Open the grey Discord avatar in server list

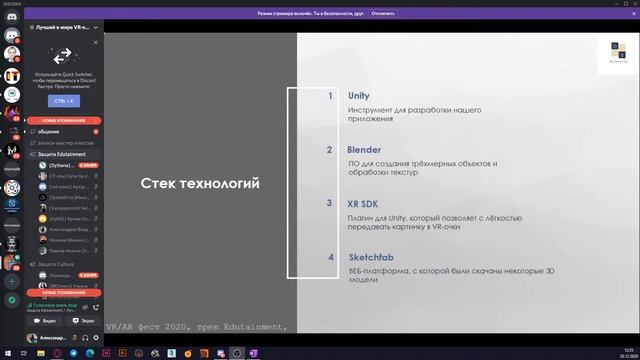click(12, 36)
